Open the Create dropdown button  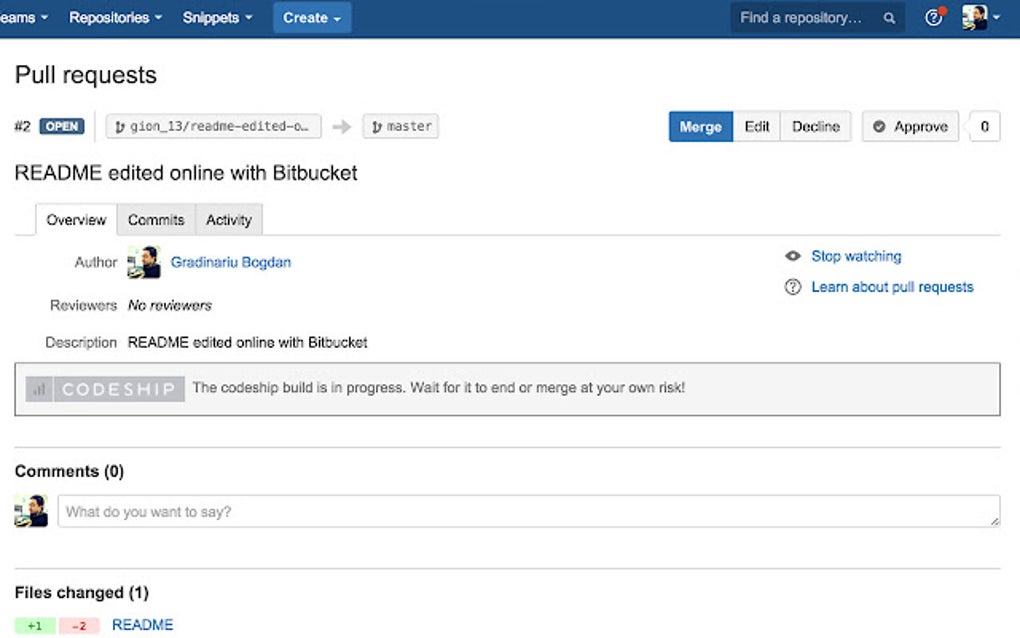312,18
